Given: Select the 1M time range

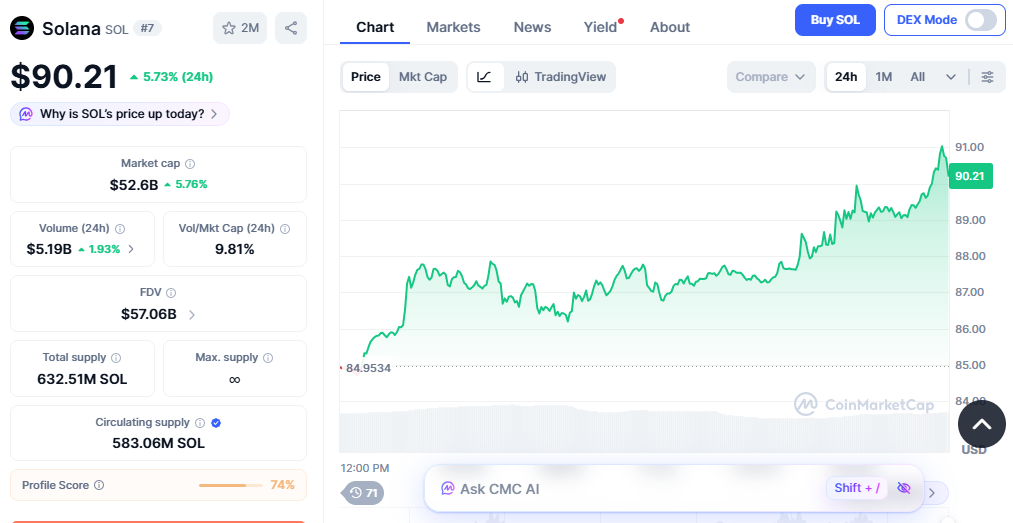Looking at the screenshot, I should point(884,77).
